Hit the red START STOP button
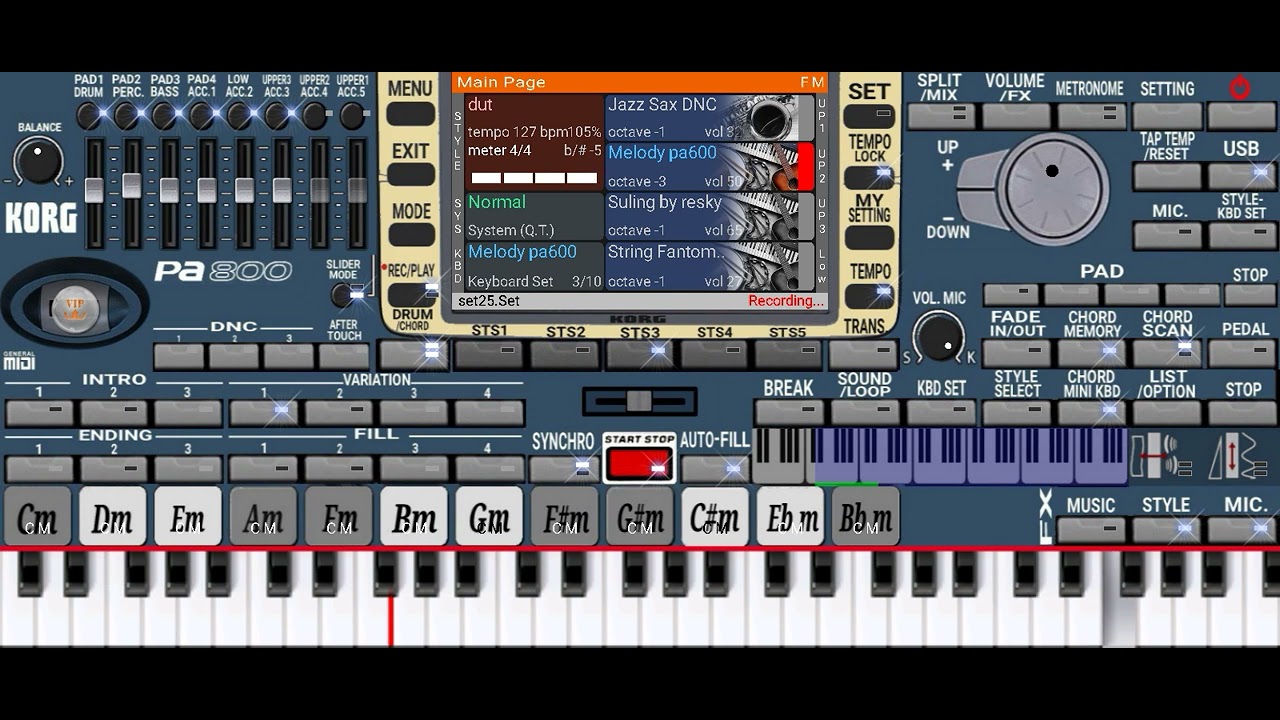Screen dimensions: 1280x720 [639, 464]
